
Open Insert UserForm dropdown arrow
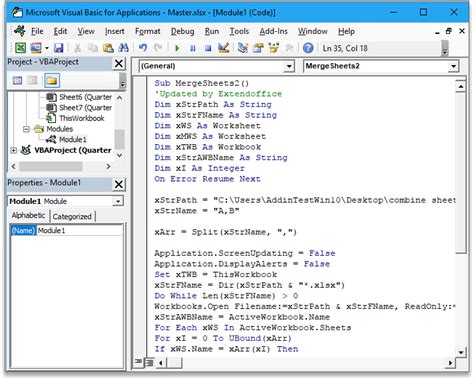tap(47, 48)
